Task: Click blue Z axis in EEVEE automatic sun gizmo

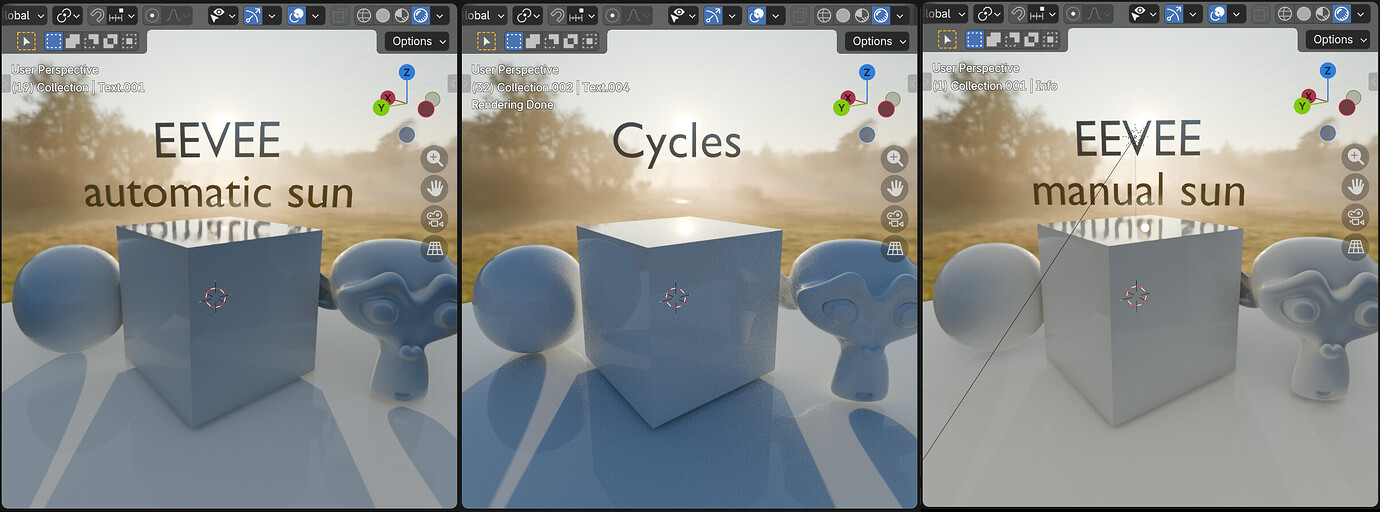Action: pyautogui.click(x=406, y=72)
